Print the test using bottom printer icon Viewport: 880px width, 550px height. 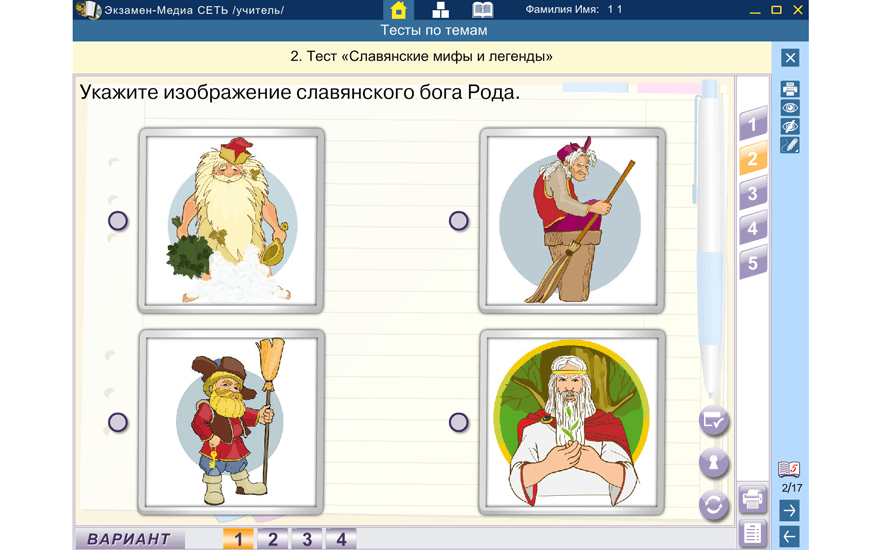pyautogui.click(x=753, y=498)
